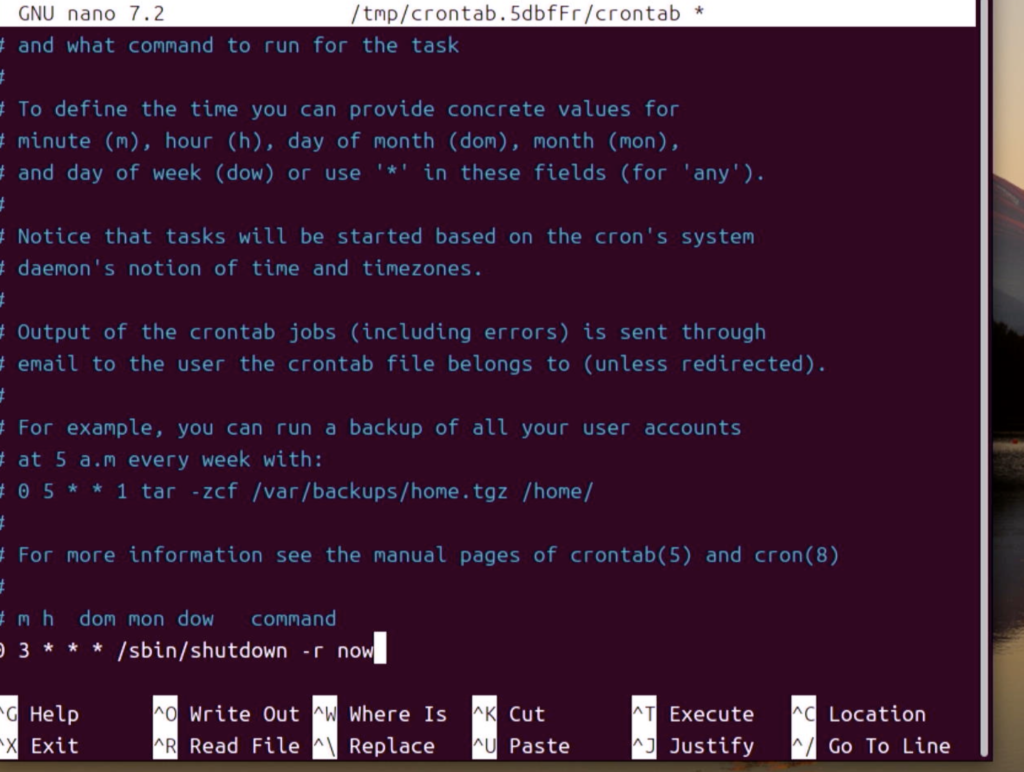Click the terminal window's right scrollbar edge
The width and height of the screenshot is (1024, 772).
[x=985, y=379]
